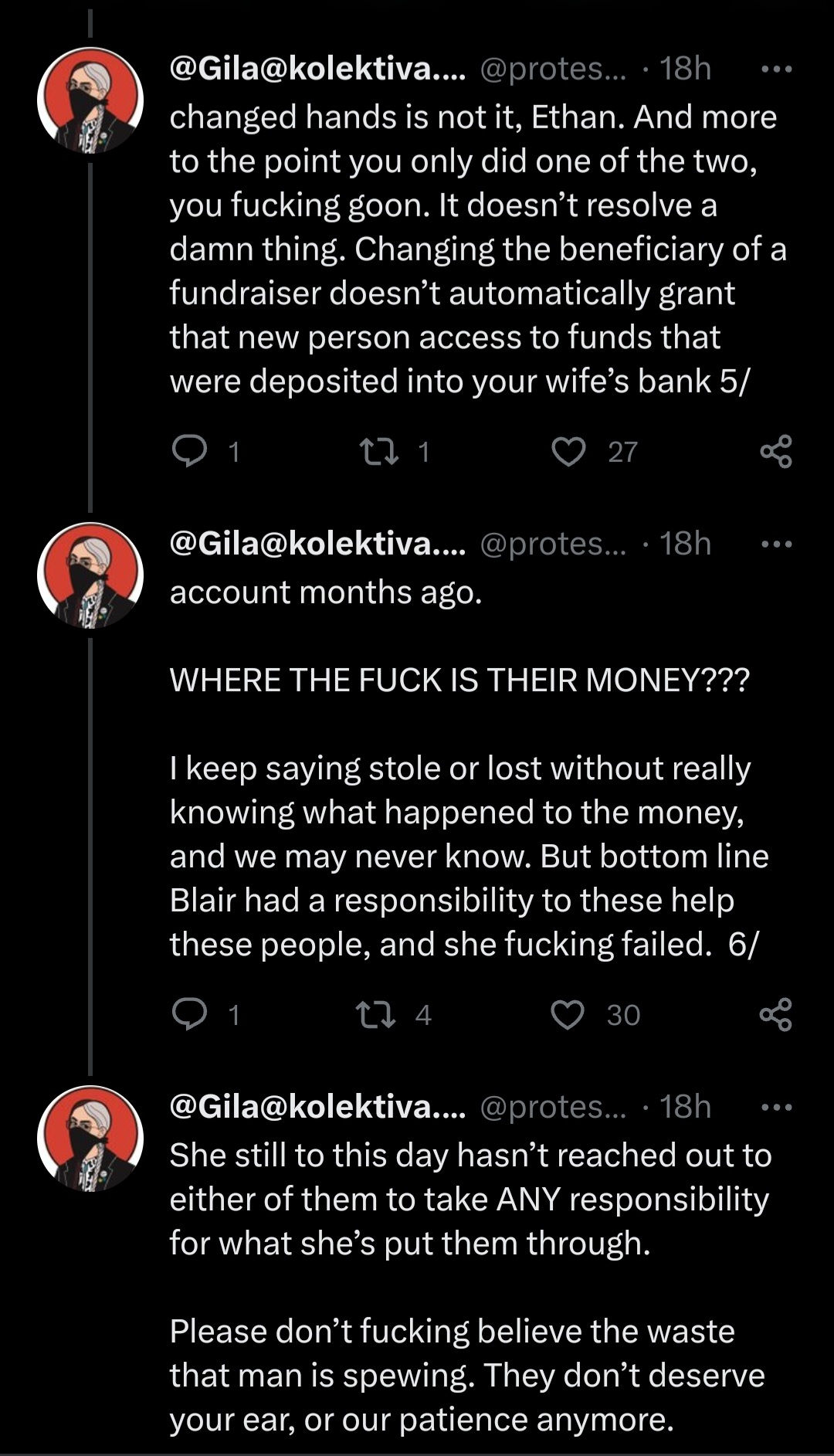The height and width of the screenshot is (1456, 834).
Task: Open the first tweet's author display name
Action: click(x=317, y=70)
